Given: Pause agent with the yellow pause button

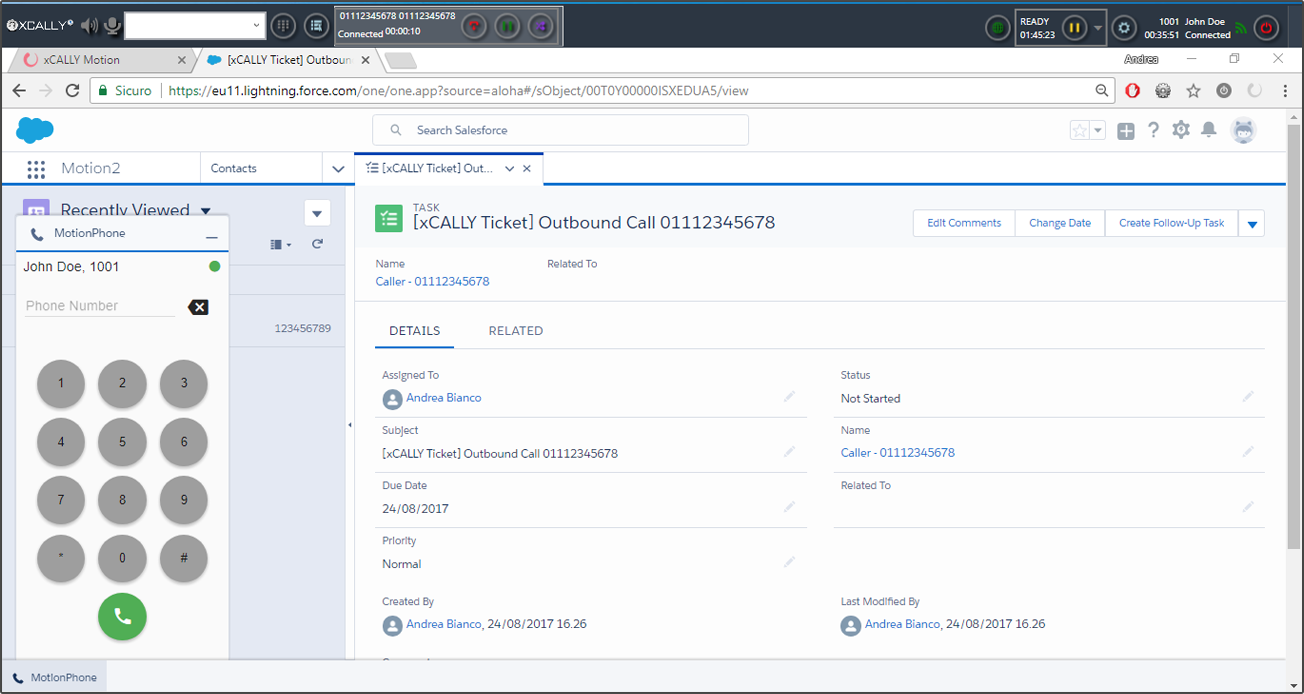Looking at the screenshot, I should coord(1074,28).
